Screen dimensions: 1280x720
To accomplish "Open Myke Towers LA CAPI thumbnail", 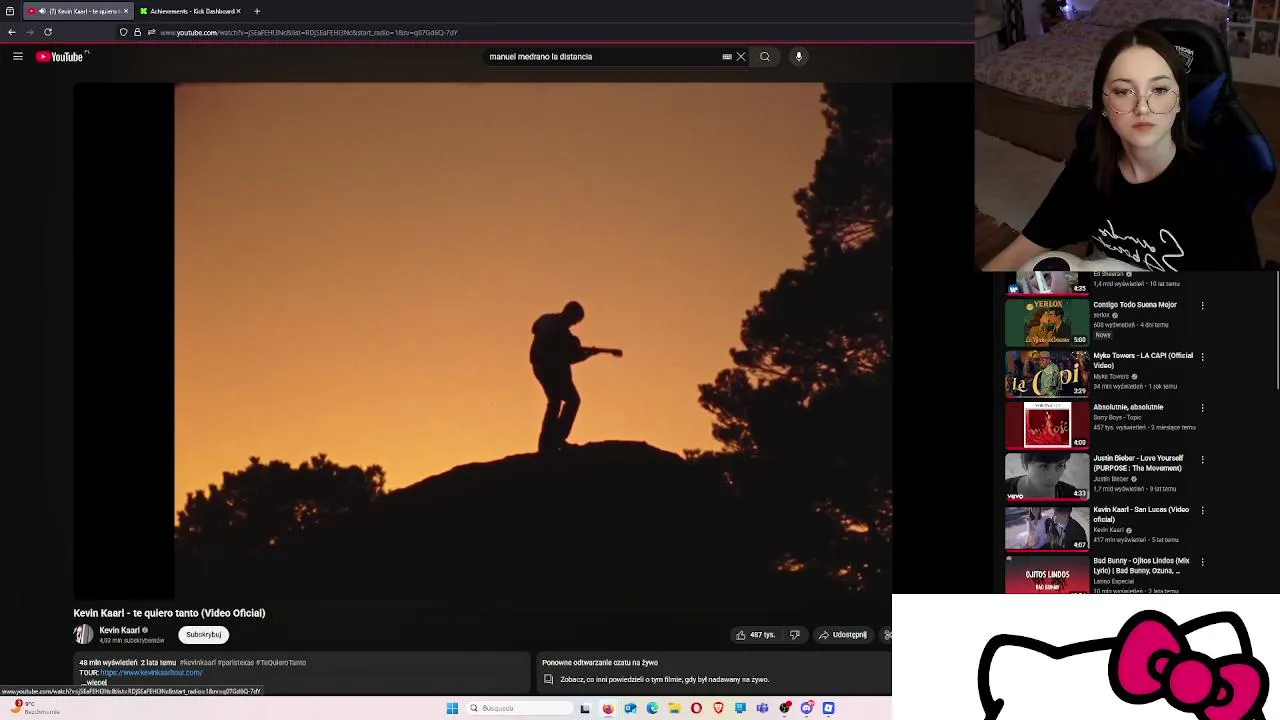I will pyautogui.click(x=1047, y=373).
